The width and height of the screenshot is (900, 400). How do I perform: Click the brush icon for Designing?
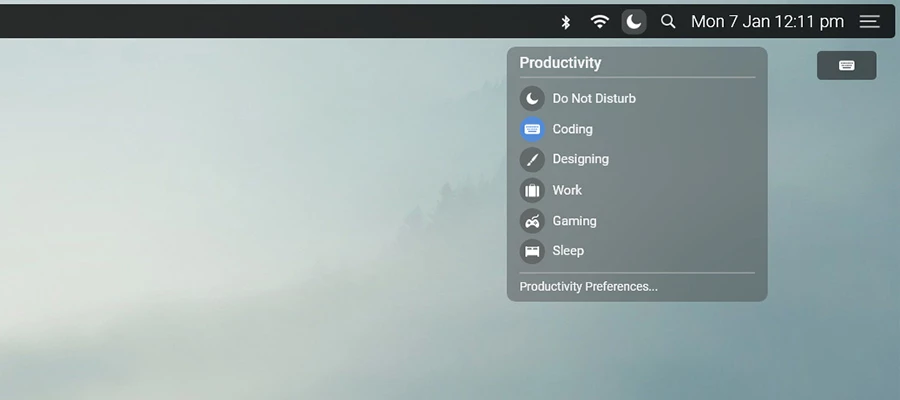[x=532, y=160]
